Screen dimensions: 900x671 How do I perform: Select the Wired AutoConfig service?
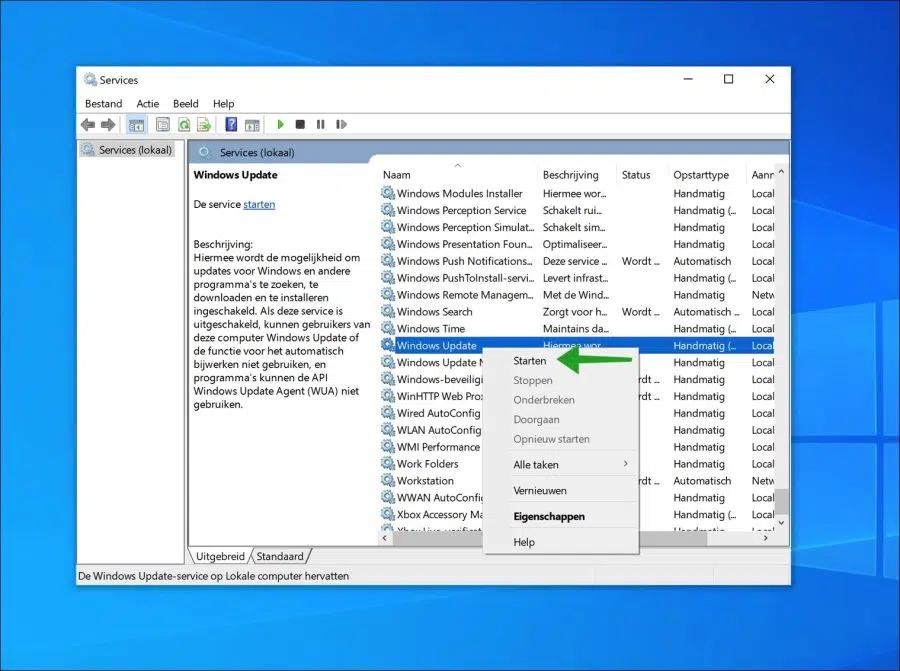(x=439, y=413)
